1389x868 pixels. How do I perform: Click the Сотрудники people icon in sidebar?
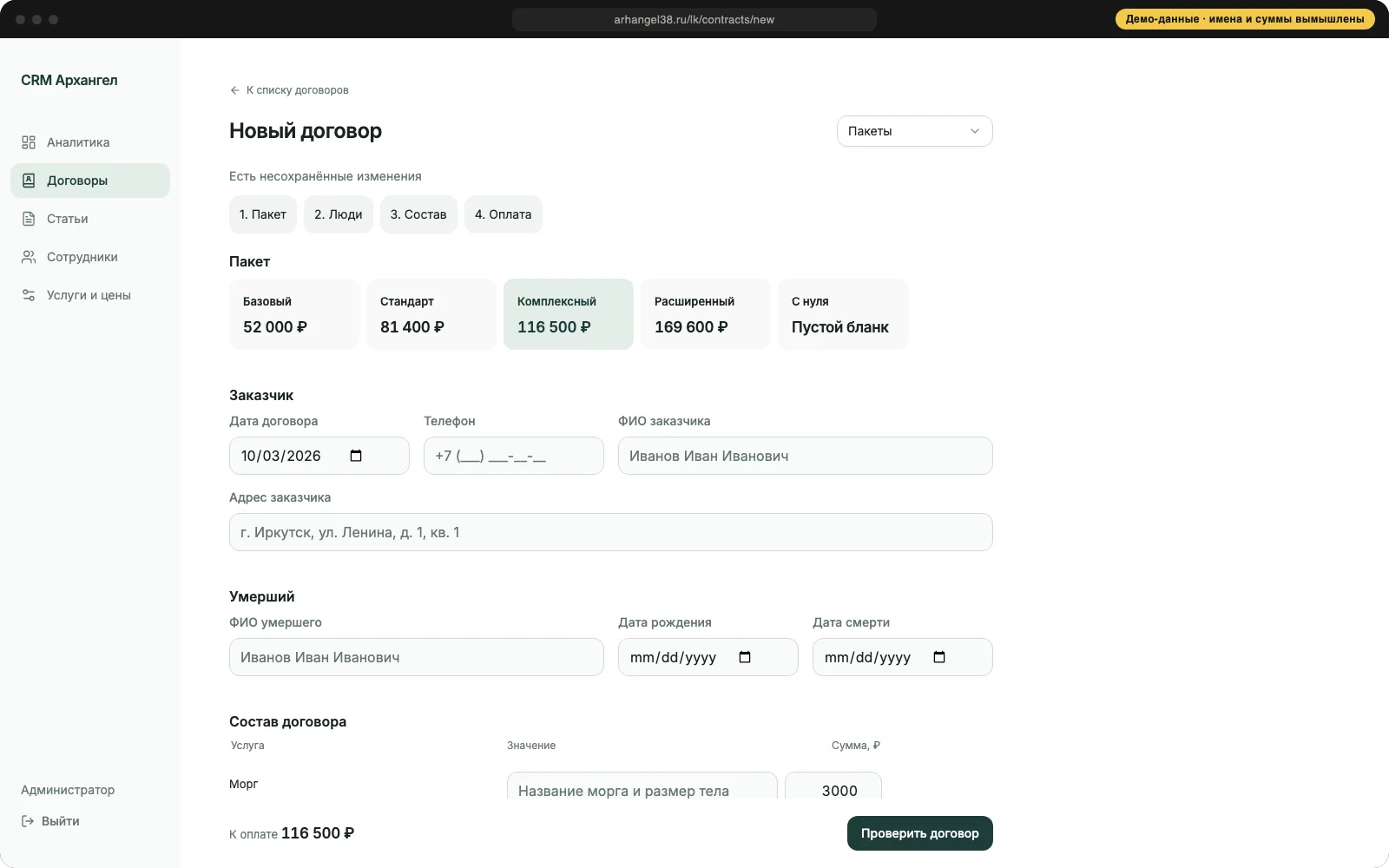click(29, 257)
